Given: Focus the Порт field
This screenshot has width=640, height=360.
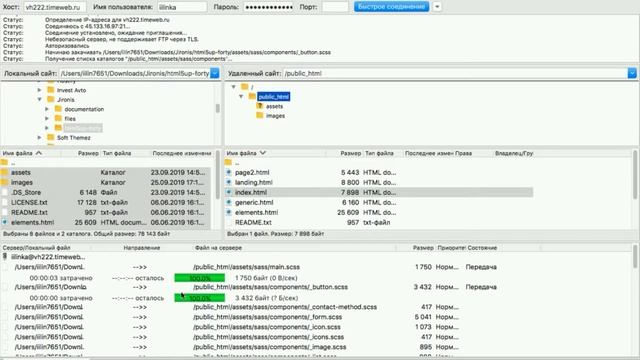Looking at the screenshot, I should 335,7.
